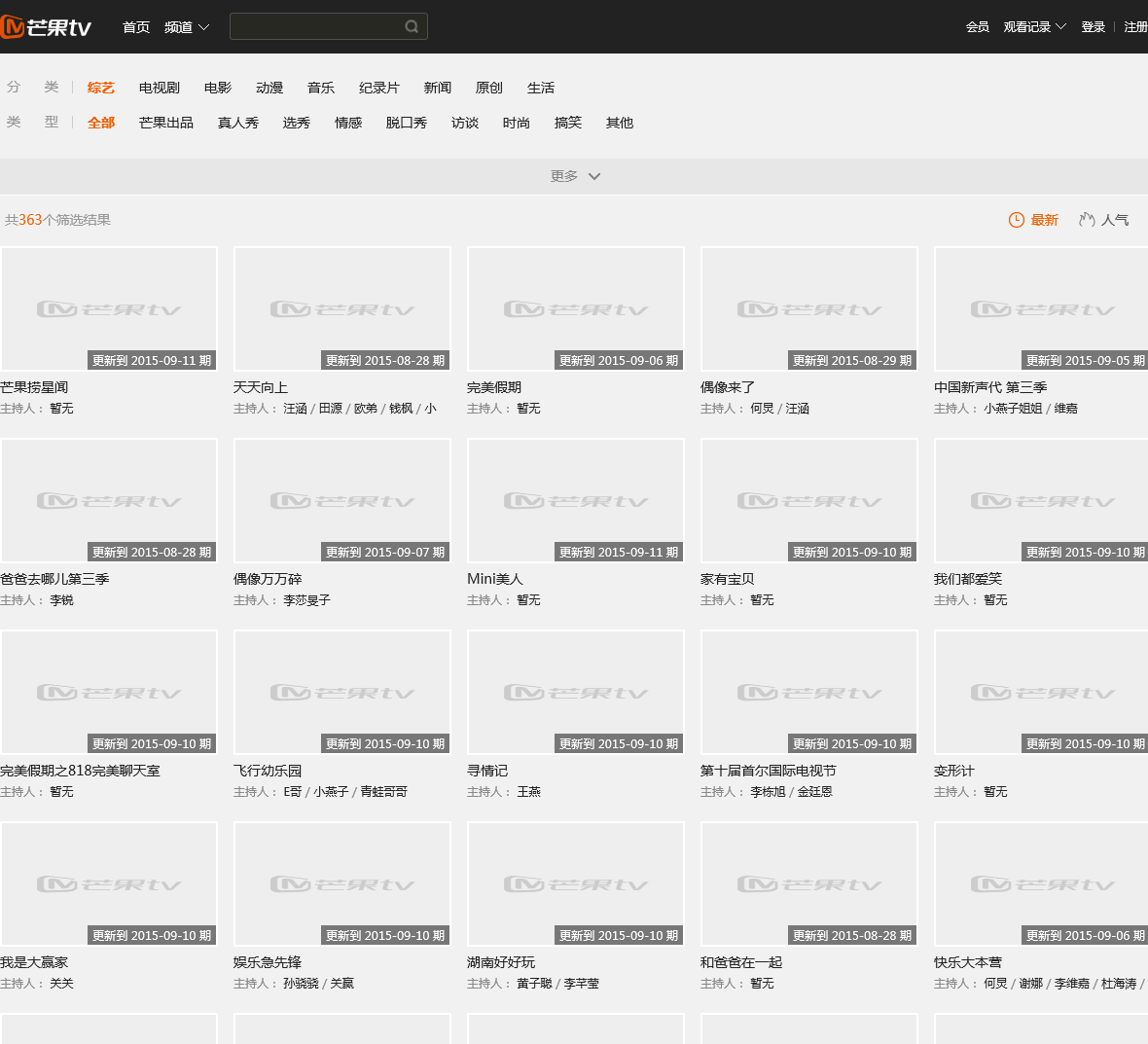Click host name 何炅 under 偶像来了
This screenshot has height=1044, width=1148.
762,409
